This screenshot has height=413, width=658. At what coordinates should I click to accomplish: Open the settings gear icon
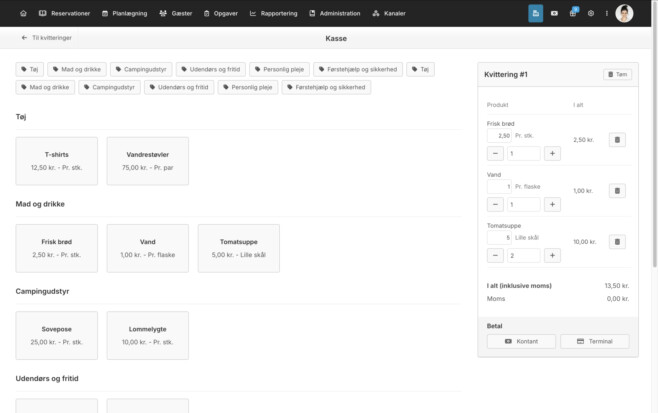point(591,13)
